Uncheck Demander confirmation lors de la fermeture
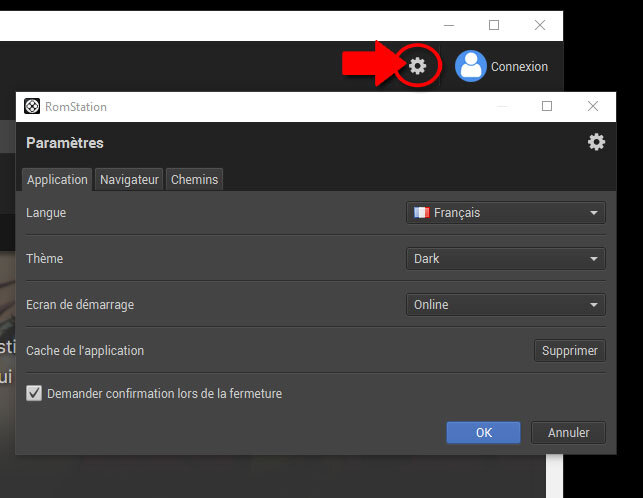The image size is (643, 498). click(x=34, y=394)
